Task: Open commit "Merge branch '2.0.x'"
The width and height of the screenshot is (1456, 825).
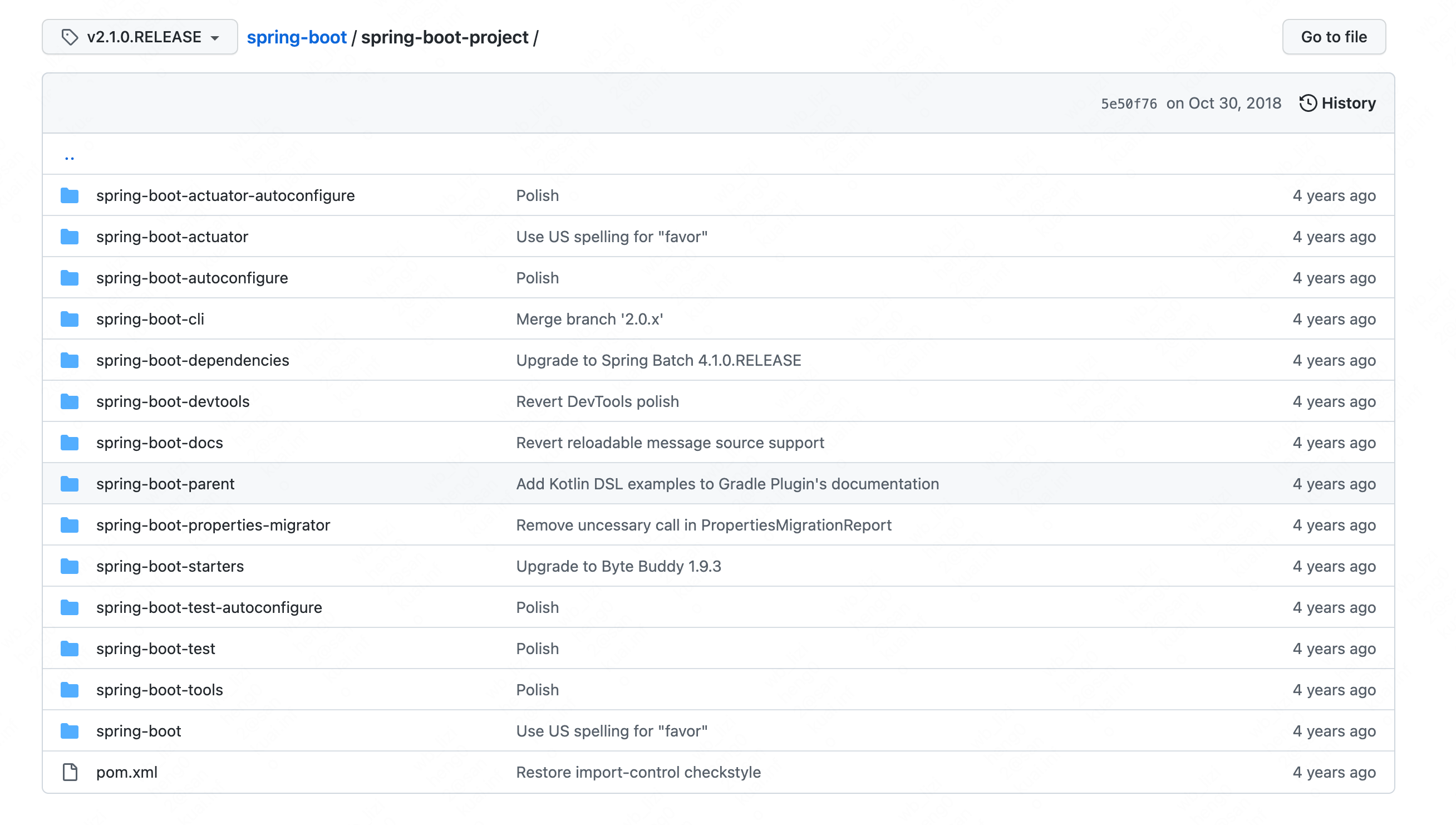Action: tap(589, 319)
